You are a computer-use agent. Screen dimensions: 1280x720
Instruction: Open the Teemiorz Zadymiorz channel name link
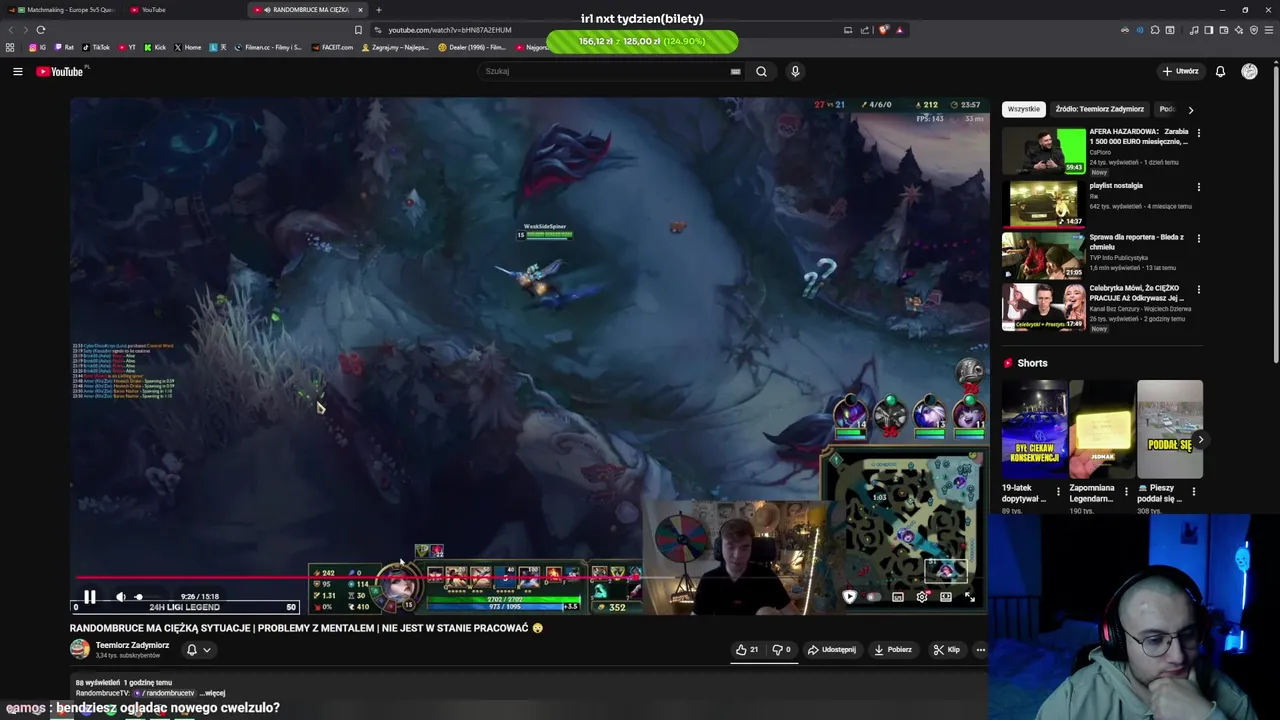pos(132,645)
